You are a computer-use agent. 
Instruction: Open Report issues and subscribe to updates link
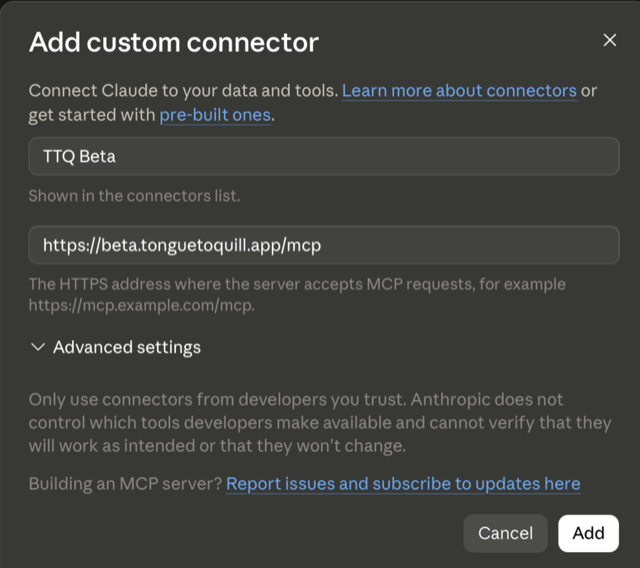point(403,484)
